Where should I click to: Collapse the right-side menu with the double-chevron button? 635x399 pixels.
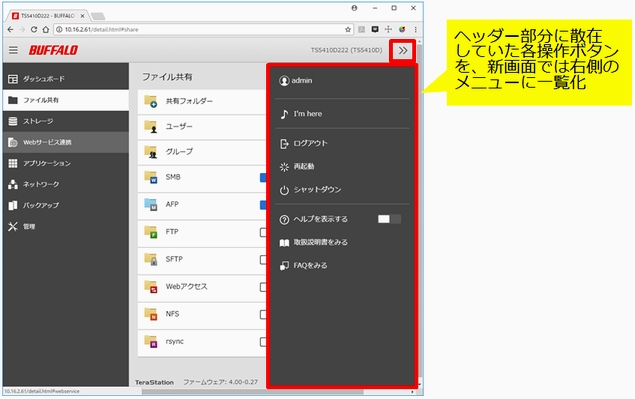pos(403,51)
